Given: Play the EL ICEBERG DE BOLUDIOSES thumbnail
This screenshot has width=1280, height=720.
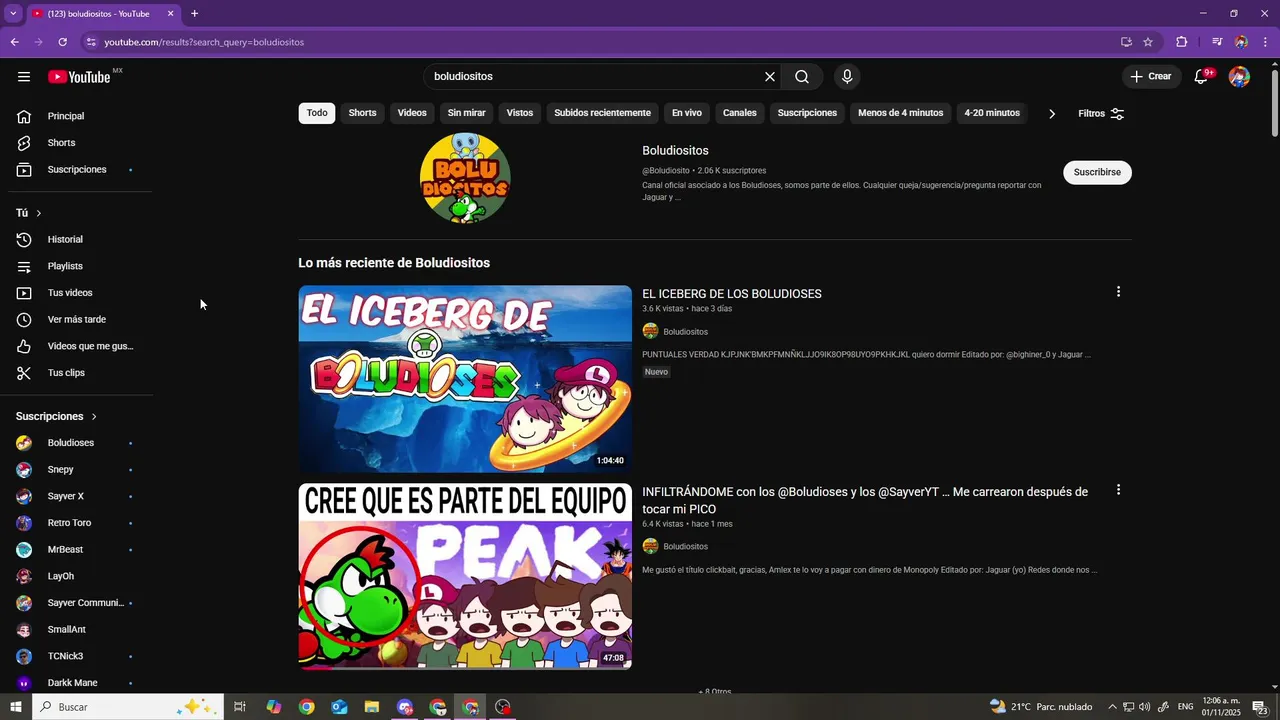Looking at the screenshot, I should tap(465, 379).
